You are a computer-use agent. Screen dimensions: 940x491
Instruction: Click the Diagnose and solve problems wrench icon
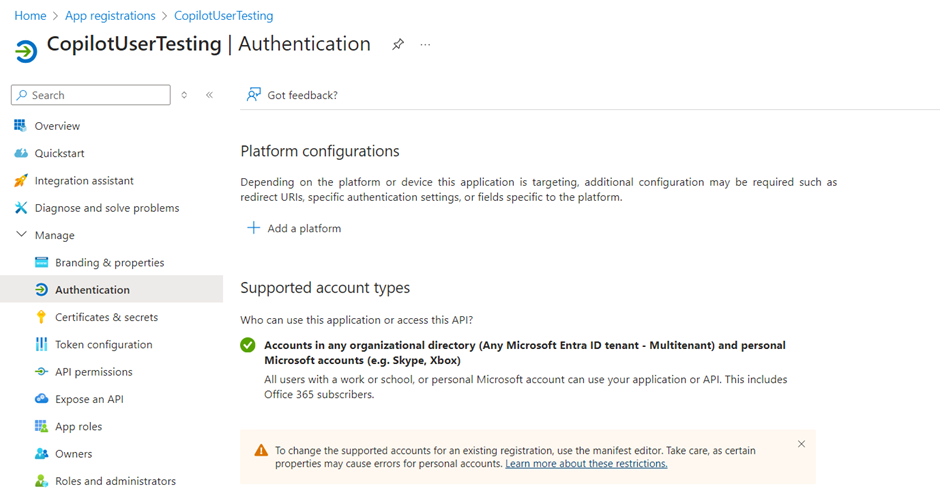pyautogui.click(x=20, y=208)
